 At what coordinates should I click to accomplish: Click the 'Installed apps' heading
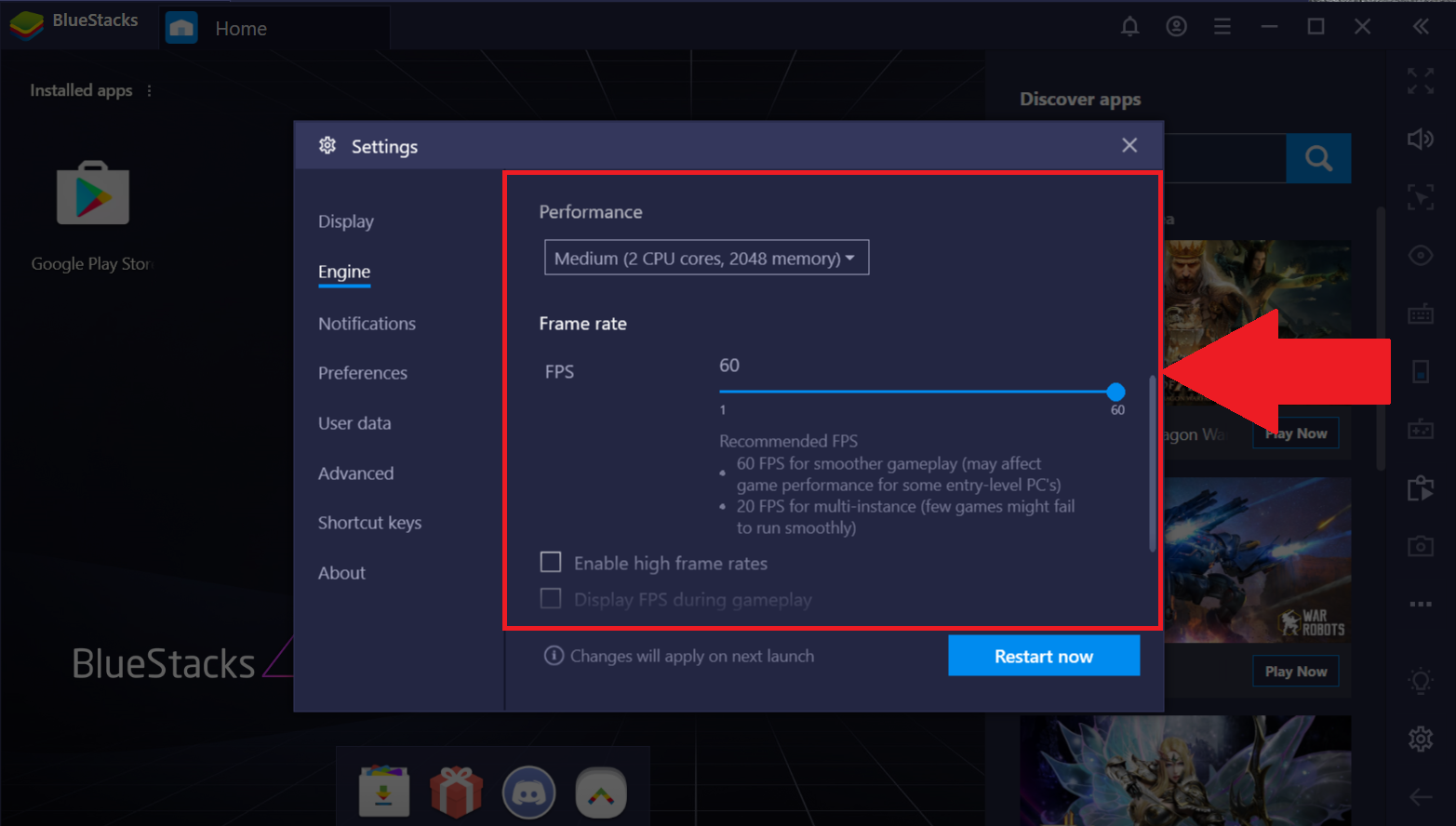point(81,90)
